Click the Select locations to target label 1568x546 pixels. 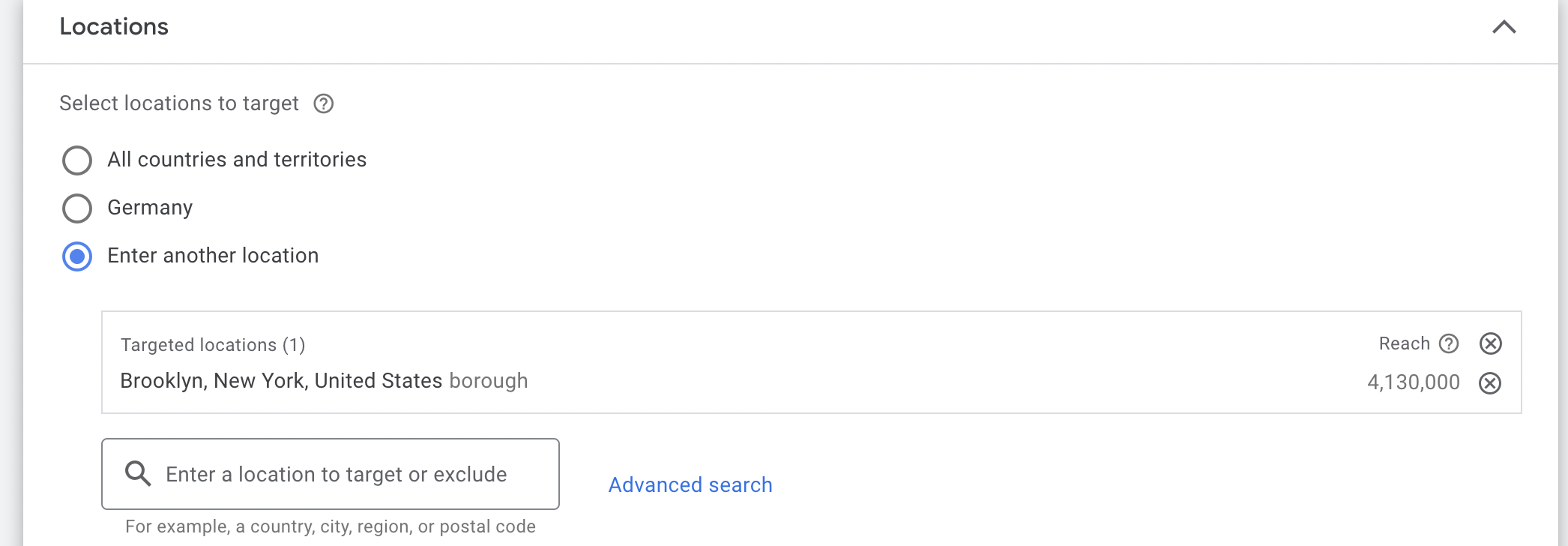click(x=179, y=103)
